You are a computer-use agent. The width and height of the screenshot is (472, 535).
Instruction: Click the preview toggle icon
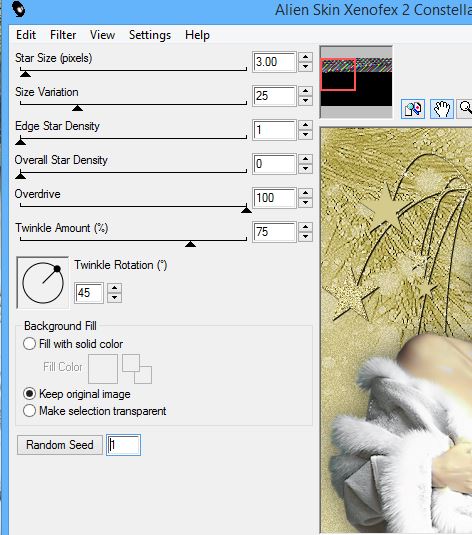[x=413, y=109]
